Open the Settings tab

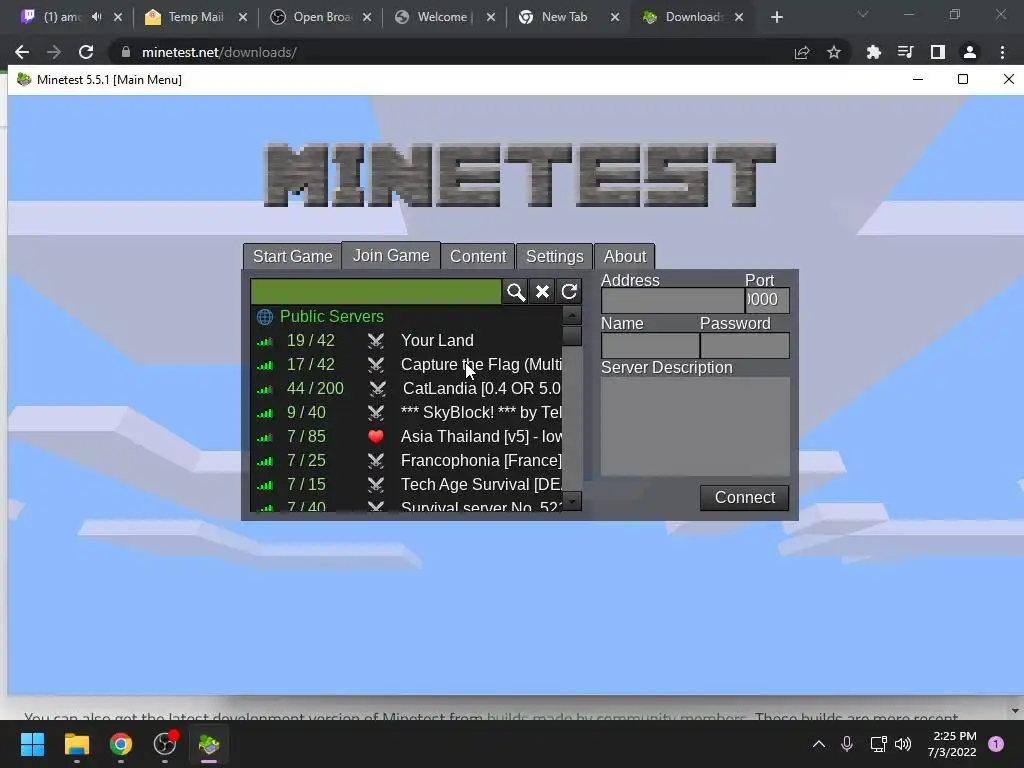point(554,257)
